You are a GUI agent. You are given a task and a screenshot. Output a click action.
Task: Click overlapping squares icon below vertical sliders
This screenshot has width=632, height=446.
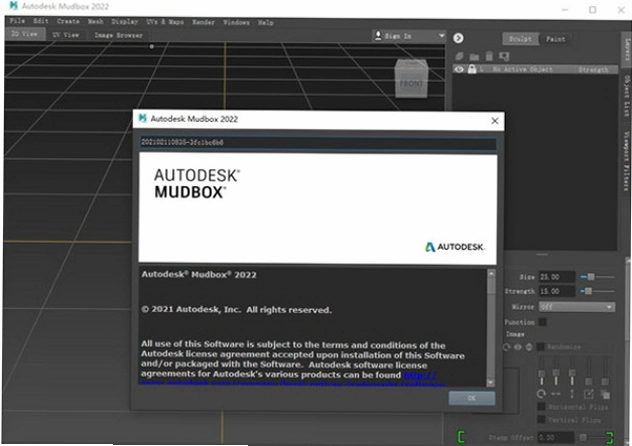click(x=605, y=394)
